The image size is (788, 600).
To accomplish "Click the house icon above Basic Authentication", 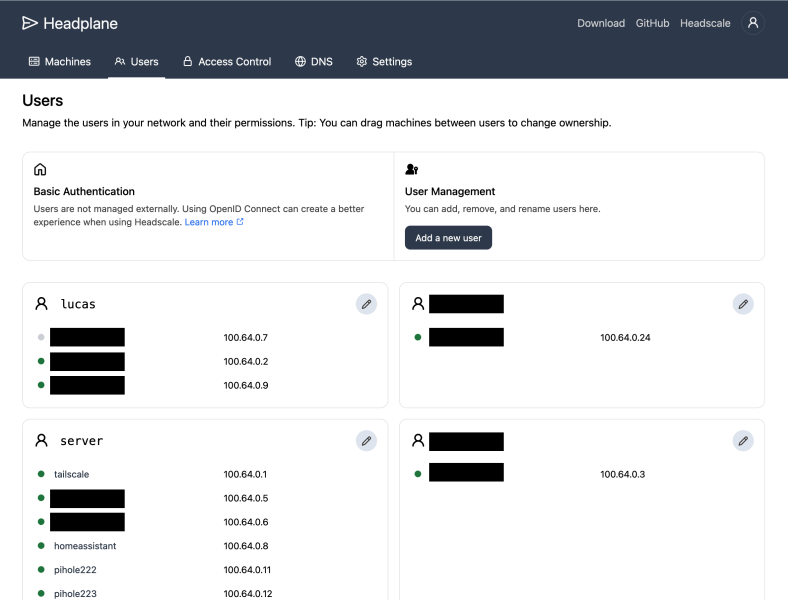I will point(40,169).
